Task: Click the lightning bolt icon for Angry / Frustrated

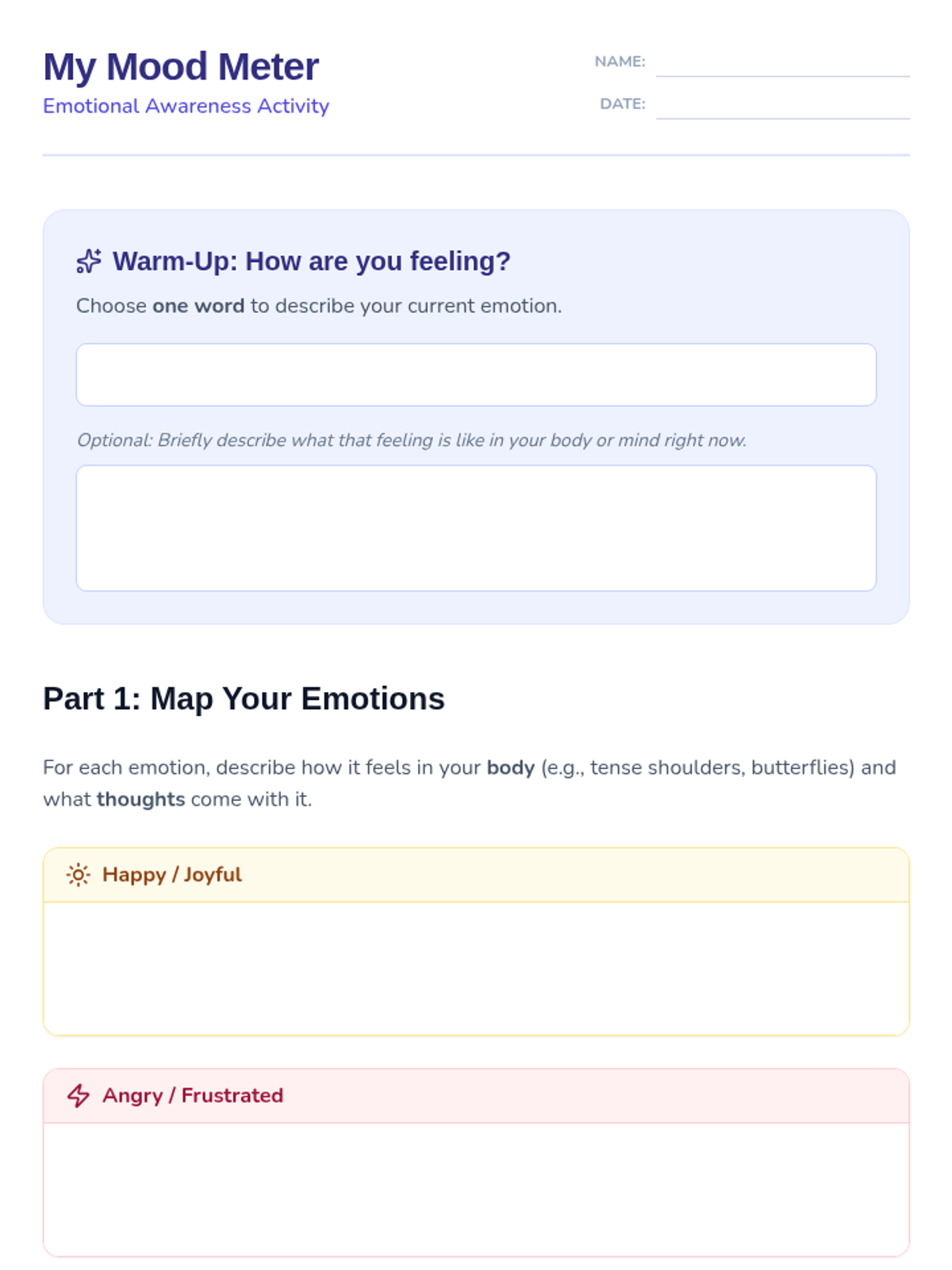Action: coord(78,1095)
